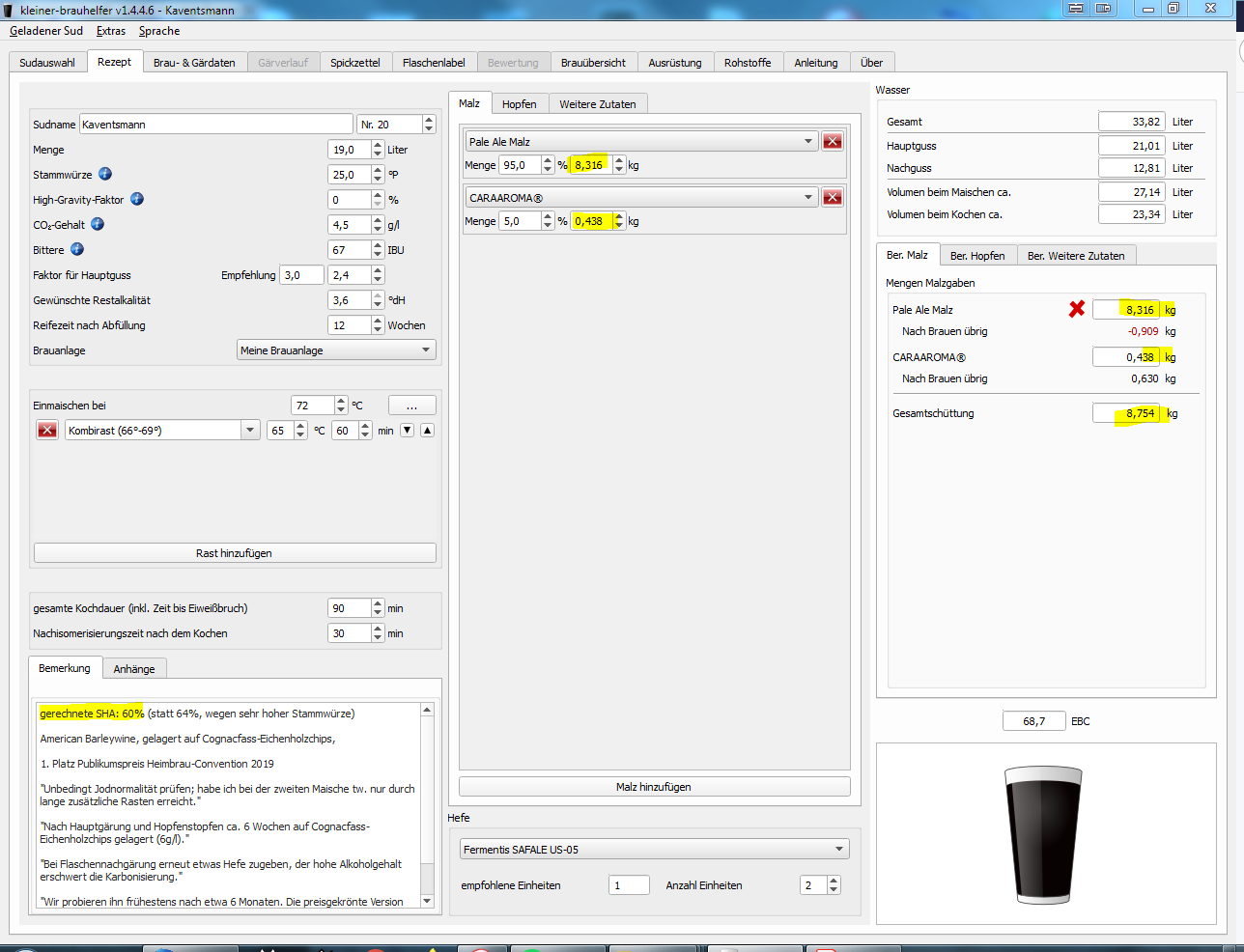Click info icon beside Bittere
This screenshot has width=1244, height=952.
point(77,249)
